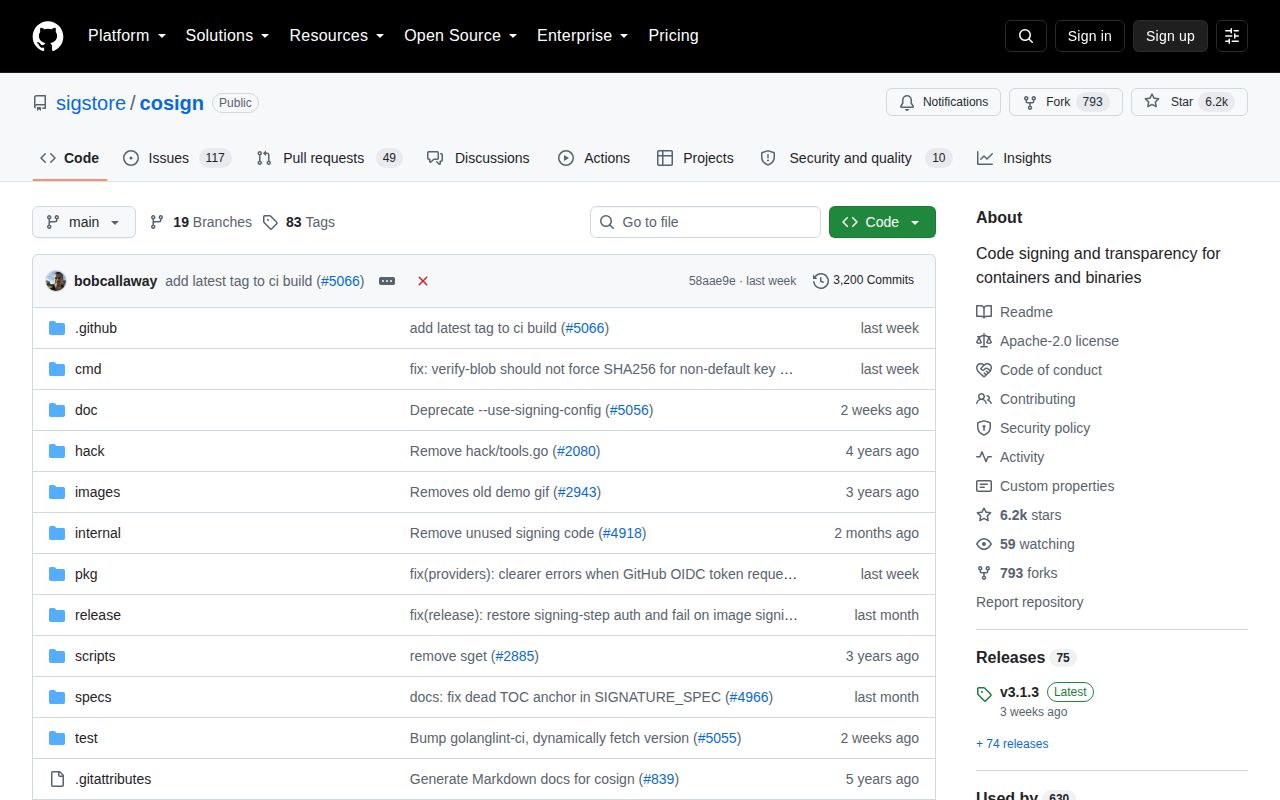Open the main branch selector dropdown

click(84, 222)
